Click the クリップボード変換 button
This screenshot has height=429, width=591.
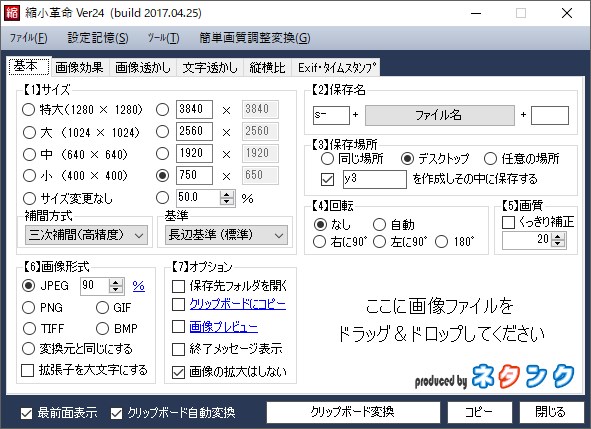(x=353, y=412)
